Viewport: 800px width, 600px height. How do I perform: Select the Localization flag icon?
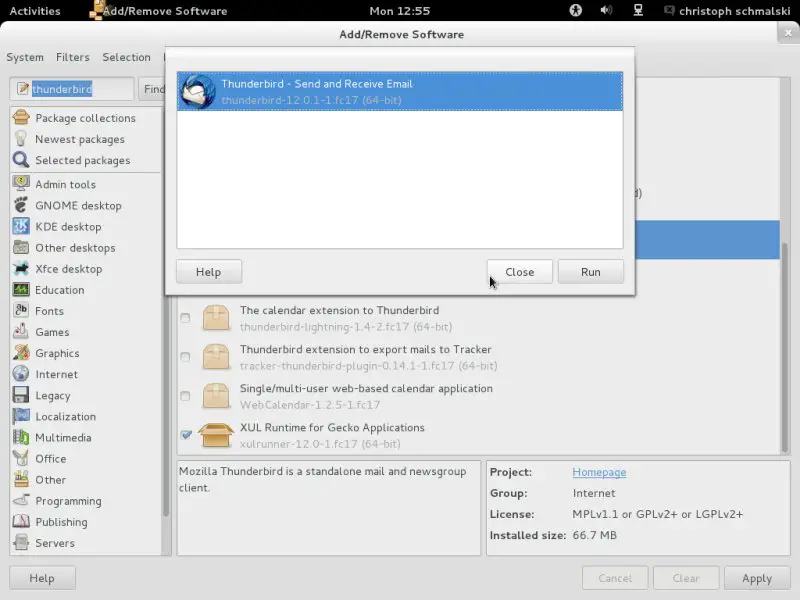coord(21,416)
